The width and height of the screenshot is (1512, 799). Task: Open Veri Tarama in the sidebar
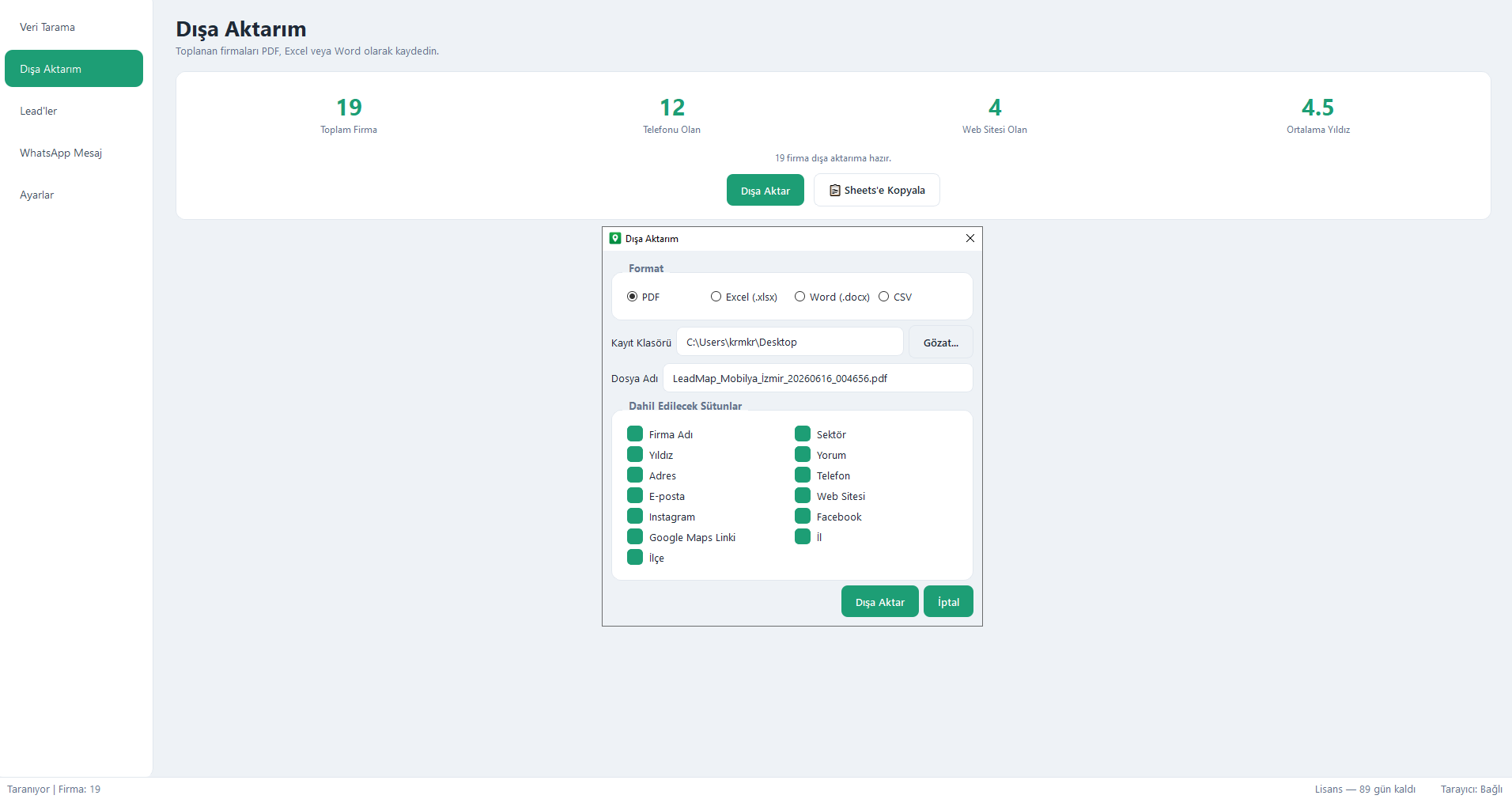(x=74, y=27)
